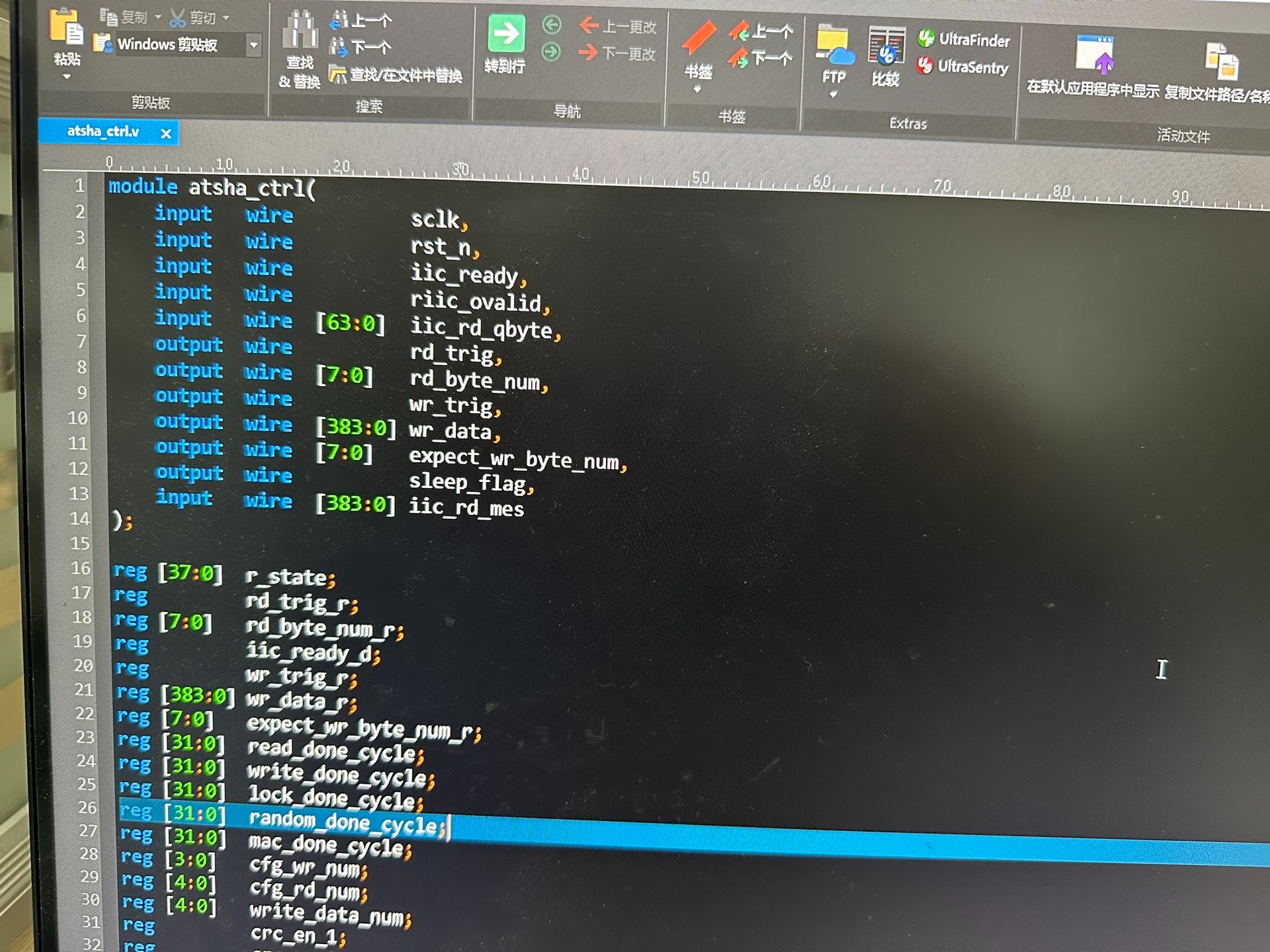The height and width of the screenshot is (952, 1270).
Task: Expand the Cut dropdown arrow
Action: point(226,18)
